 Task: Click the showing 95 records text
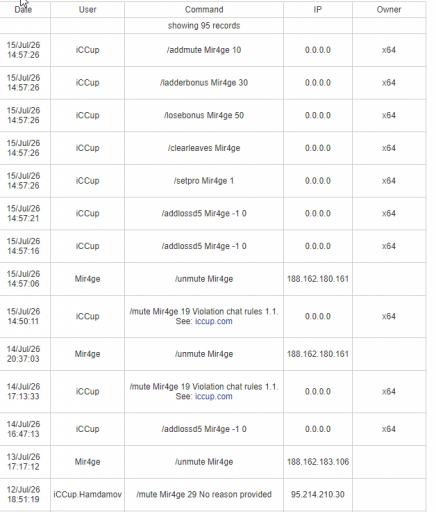204,26
